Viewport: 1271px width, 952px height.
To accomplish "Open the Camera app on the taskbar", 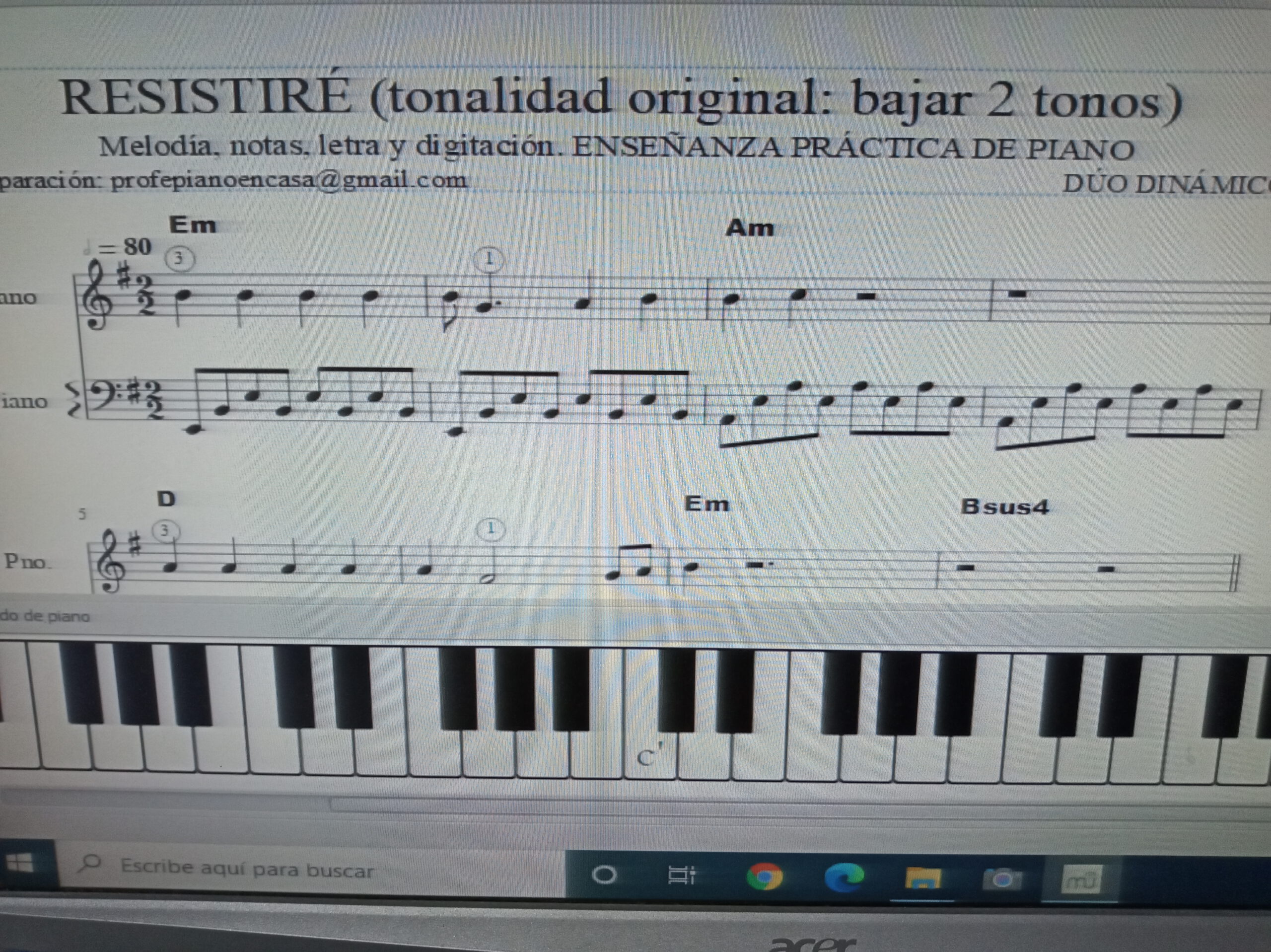I will tap(1003, 879).
